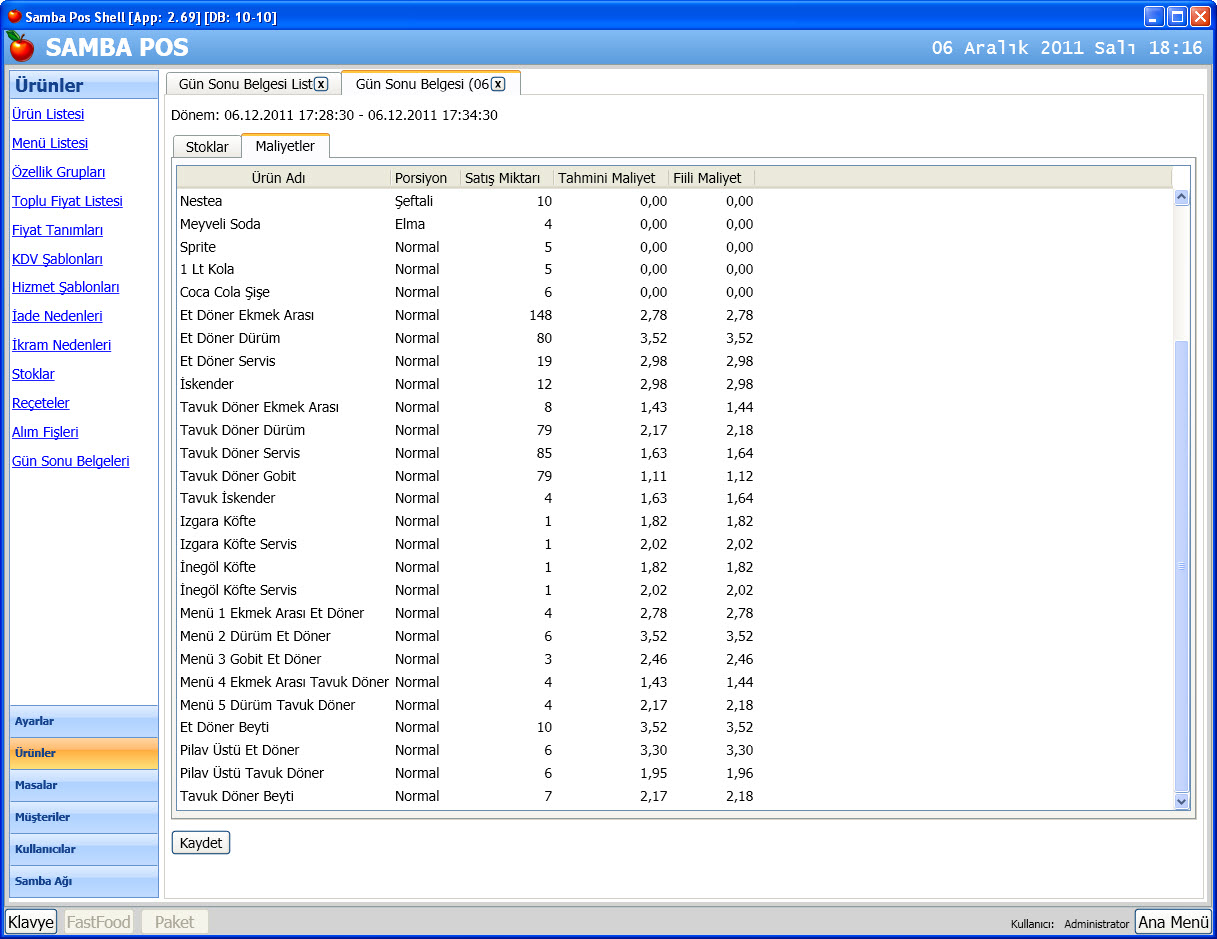Open the Ürün Listesi link

point(48,114)
